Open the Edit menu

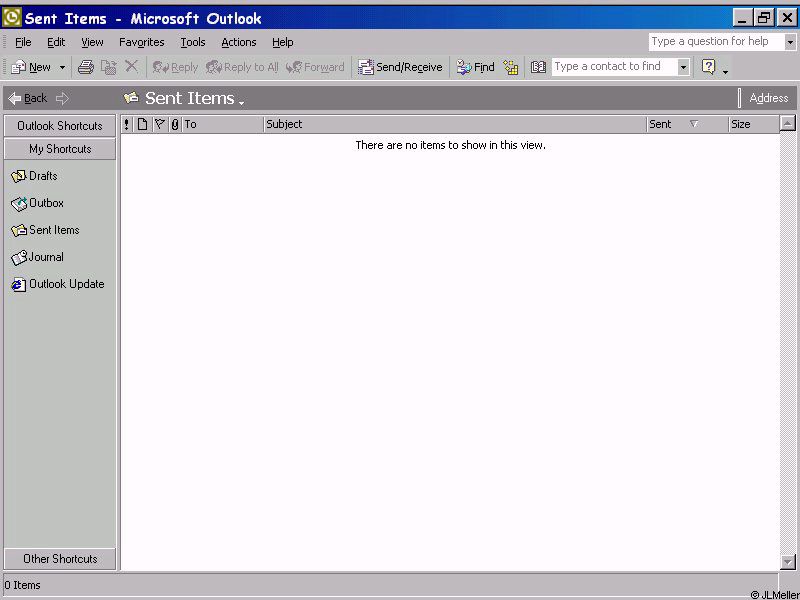point(56,42)
